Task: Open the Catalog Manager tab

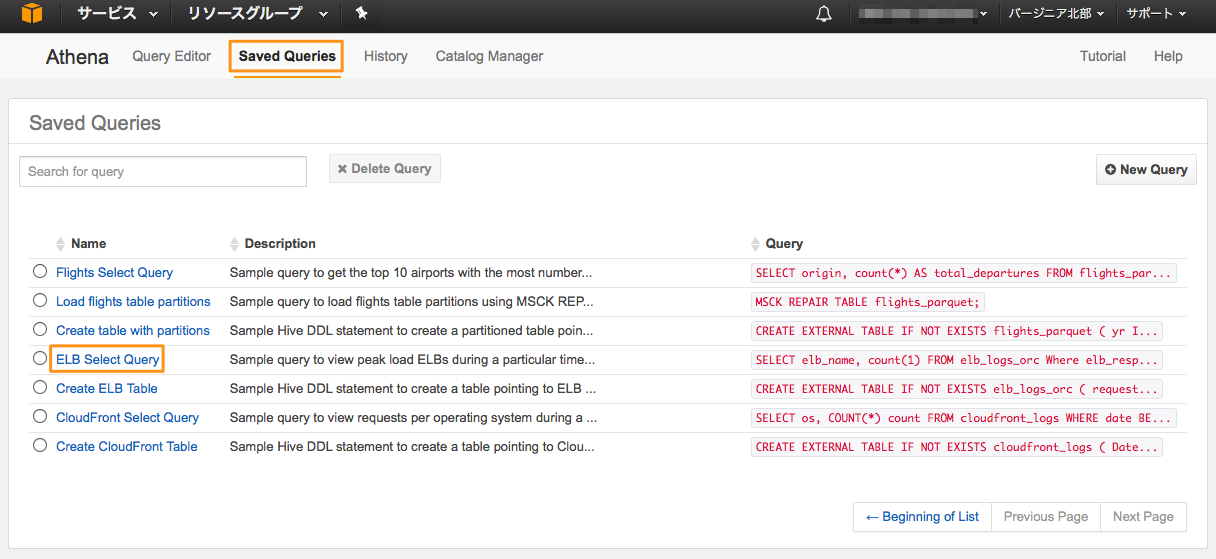Action: 489,56
